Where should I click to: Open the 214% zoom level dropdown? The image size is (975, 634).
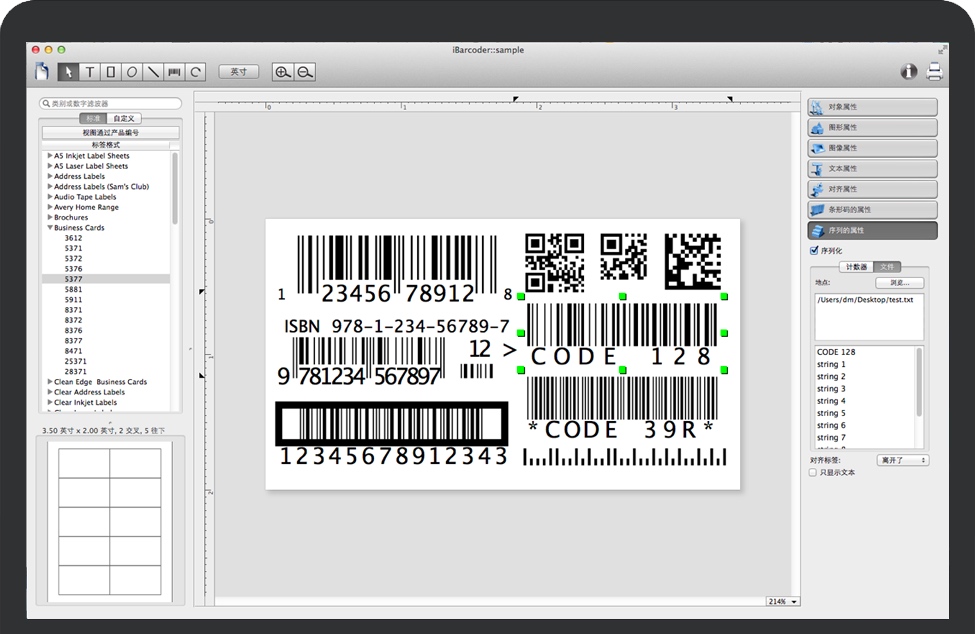coord(783,602)
